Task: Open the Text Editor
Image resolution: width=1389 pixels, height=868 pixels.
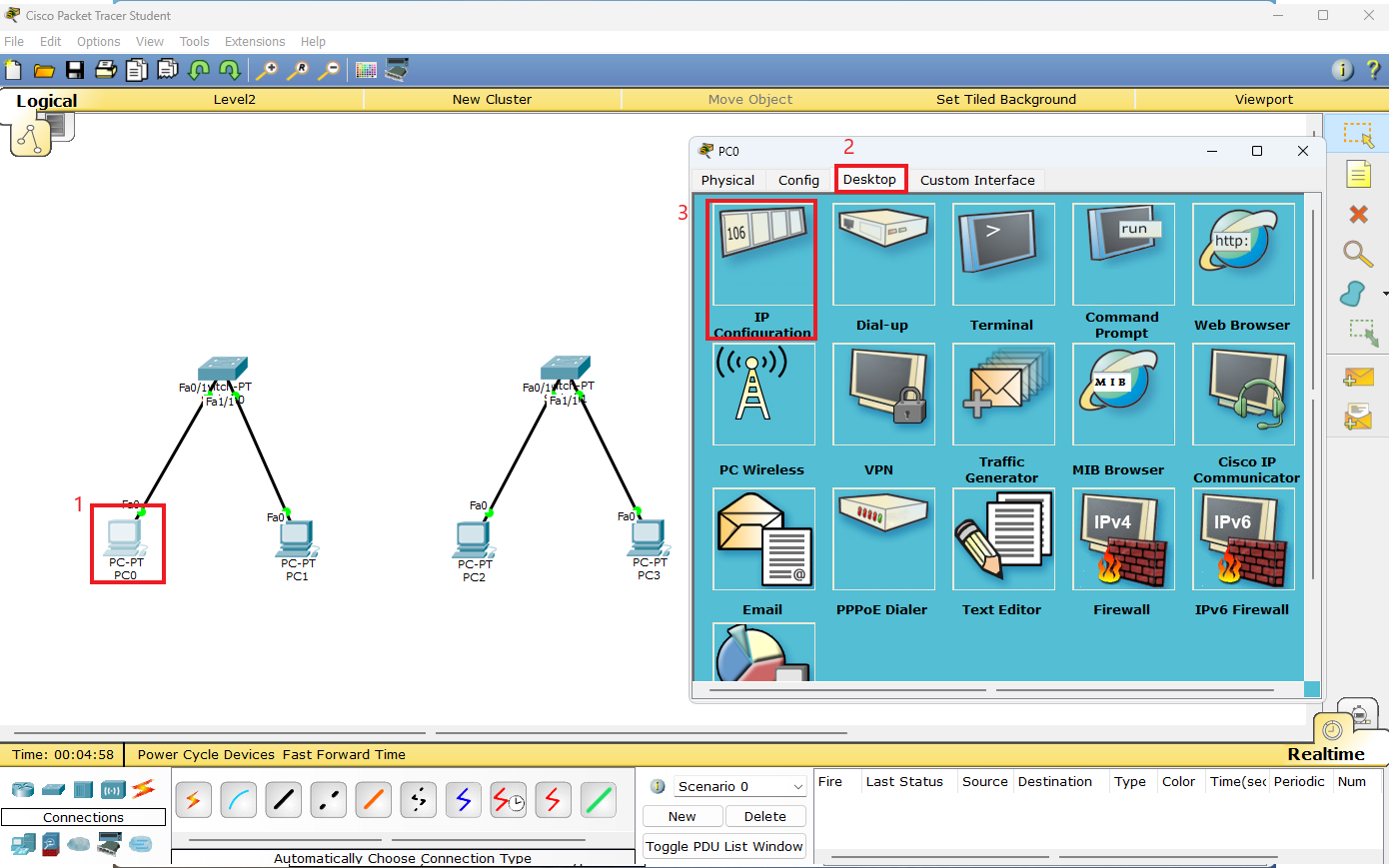Action: click(1003, 539)
